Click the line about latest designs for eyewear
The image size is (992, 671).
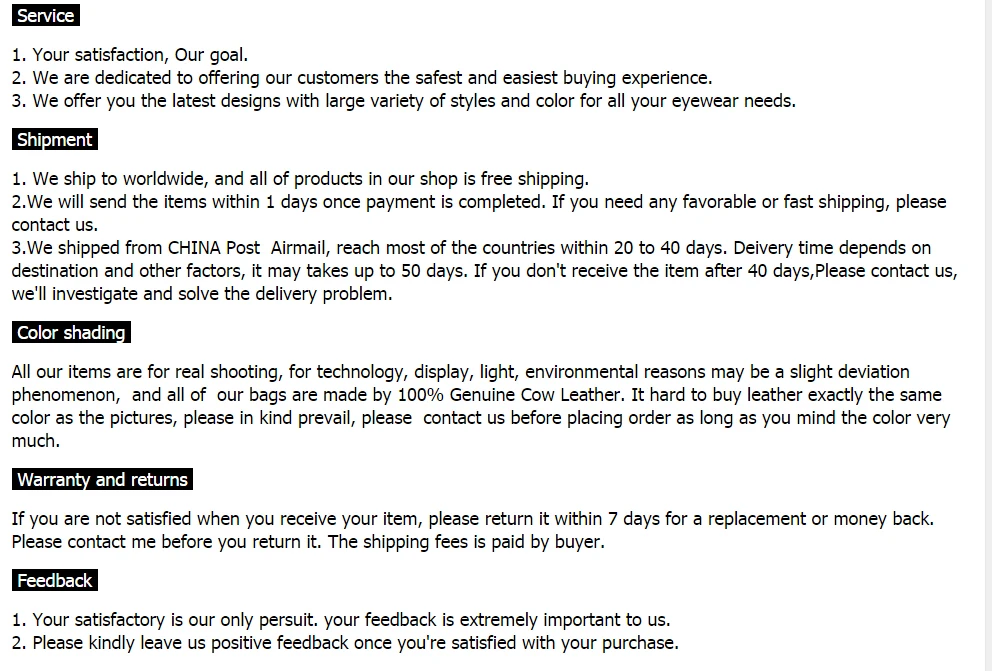click(404, 101)
